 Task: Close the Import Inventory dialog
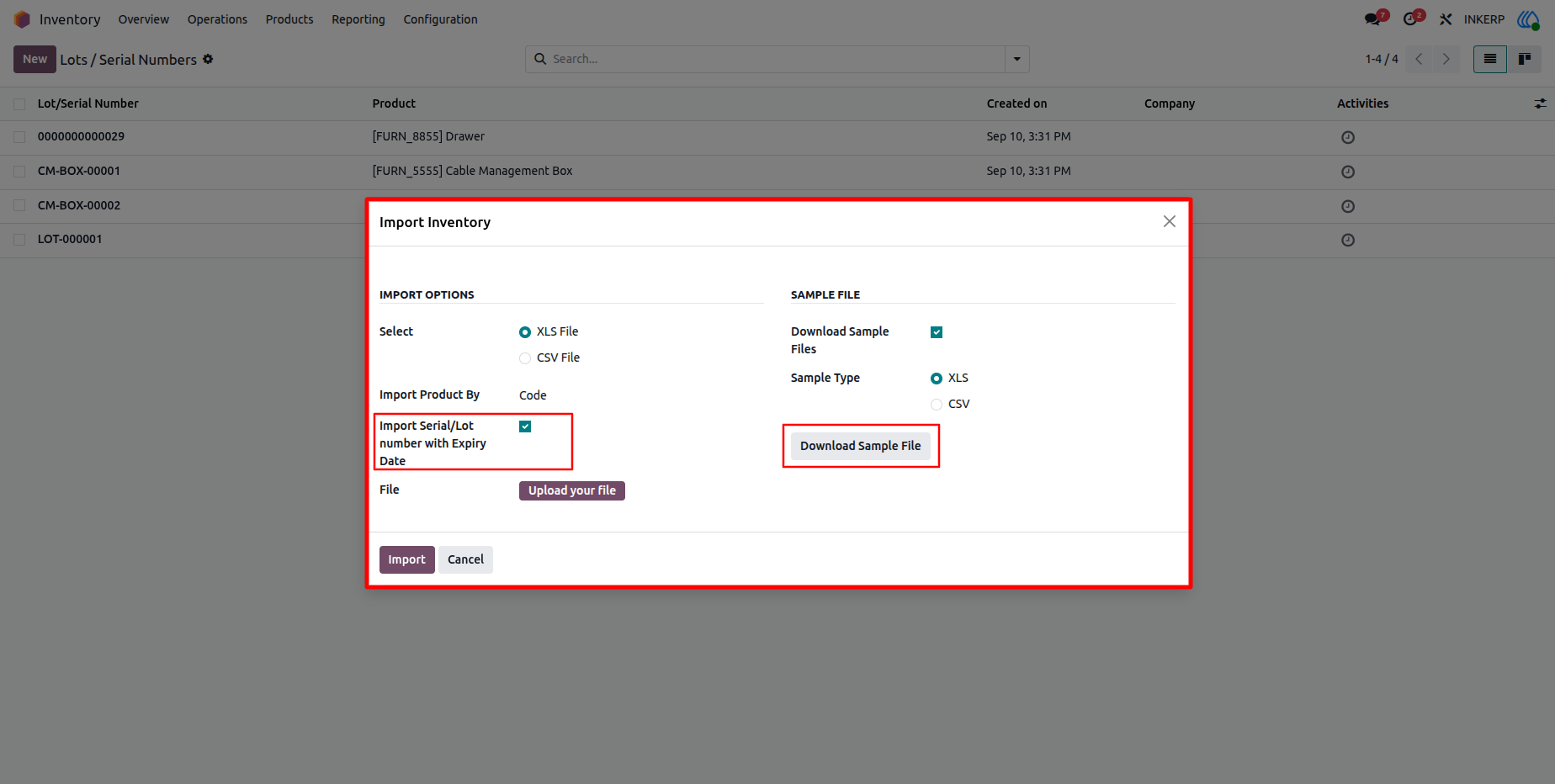pyautogui.click(x=1170, y=221)
